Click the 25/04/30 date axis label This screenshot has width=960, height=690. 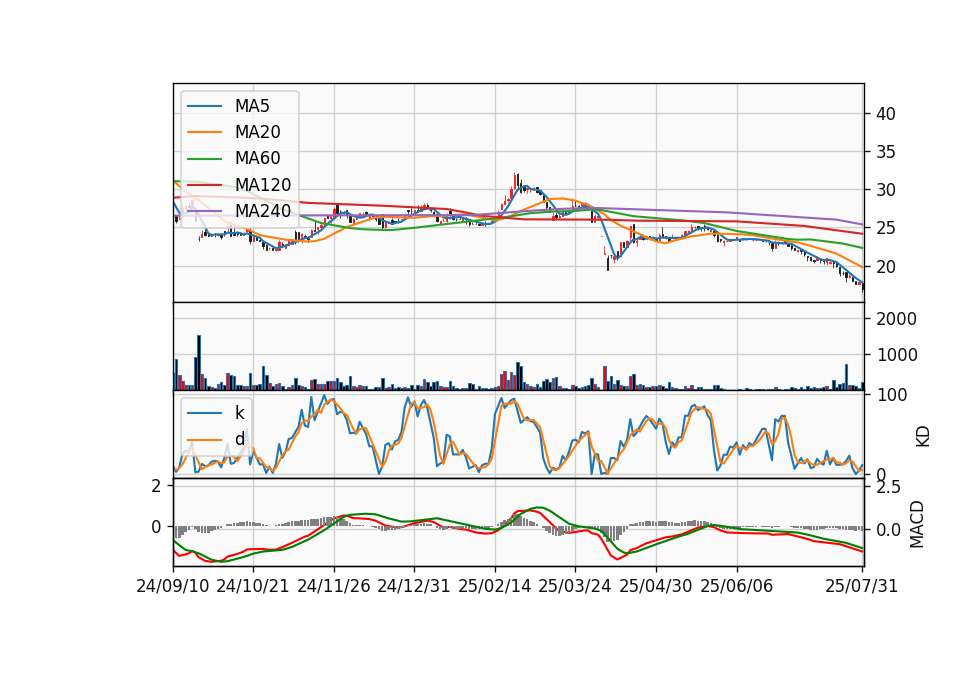656,586
